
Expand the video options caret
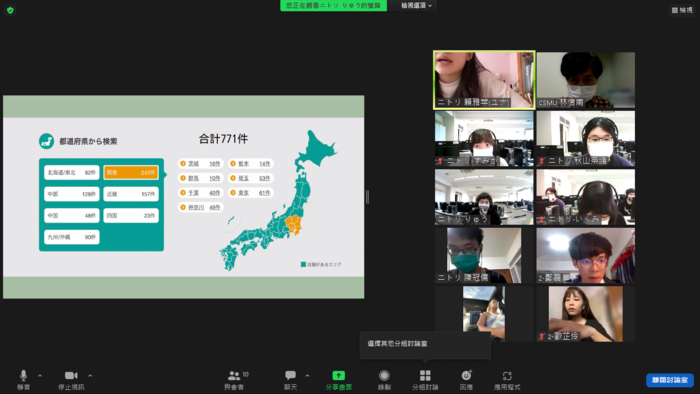pos(90,376)
